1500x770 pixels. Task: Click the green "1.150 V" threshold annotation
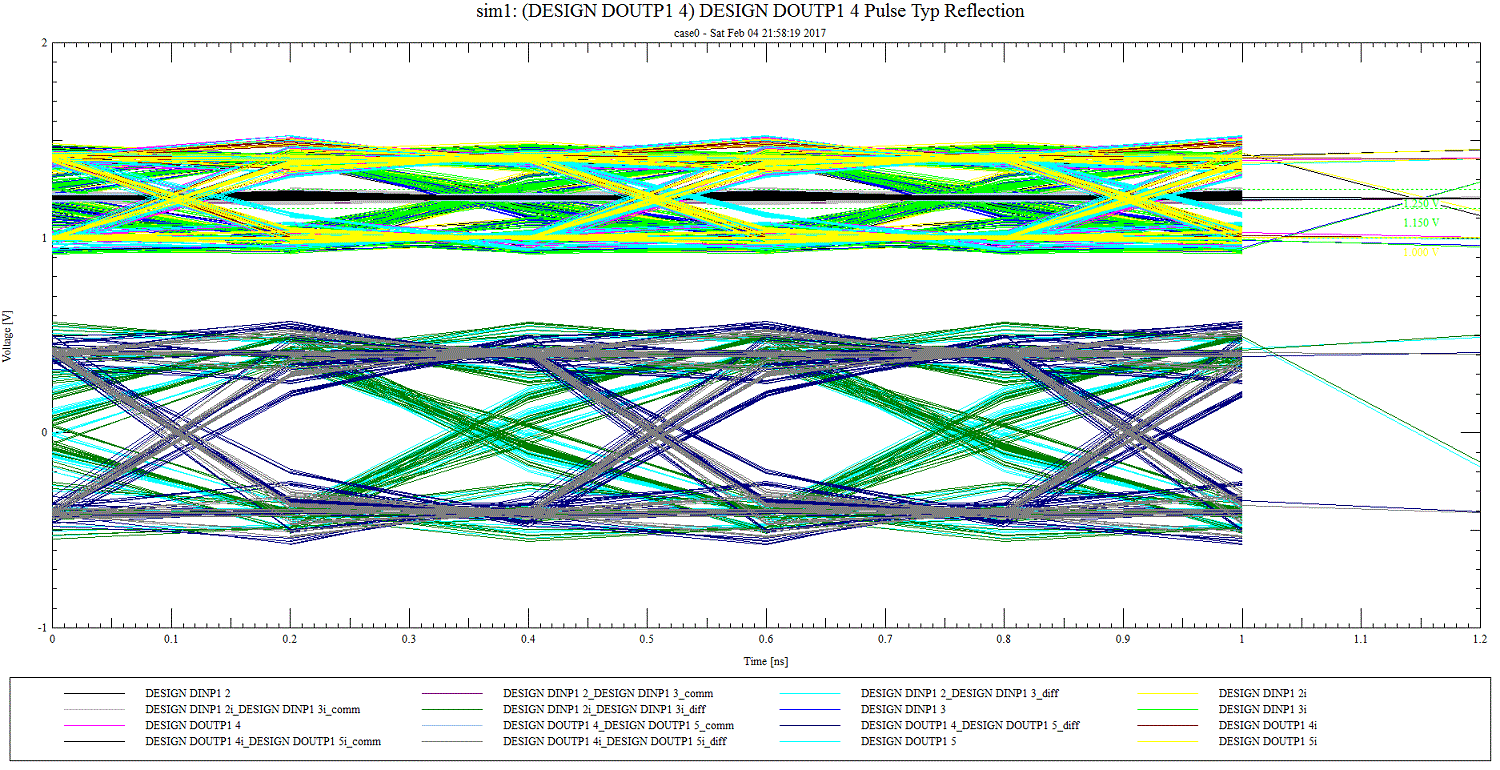[1421, 223]
